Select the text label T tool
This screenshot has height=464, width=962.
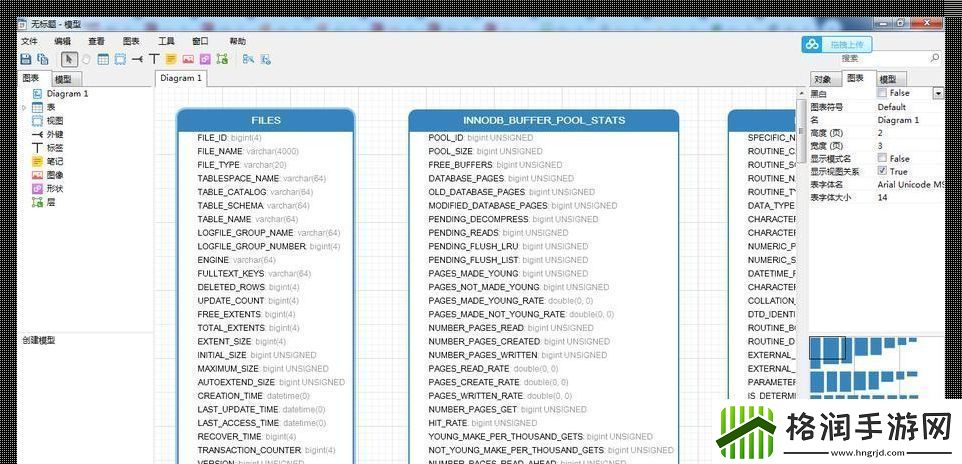pos(154,59)
